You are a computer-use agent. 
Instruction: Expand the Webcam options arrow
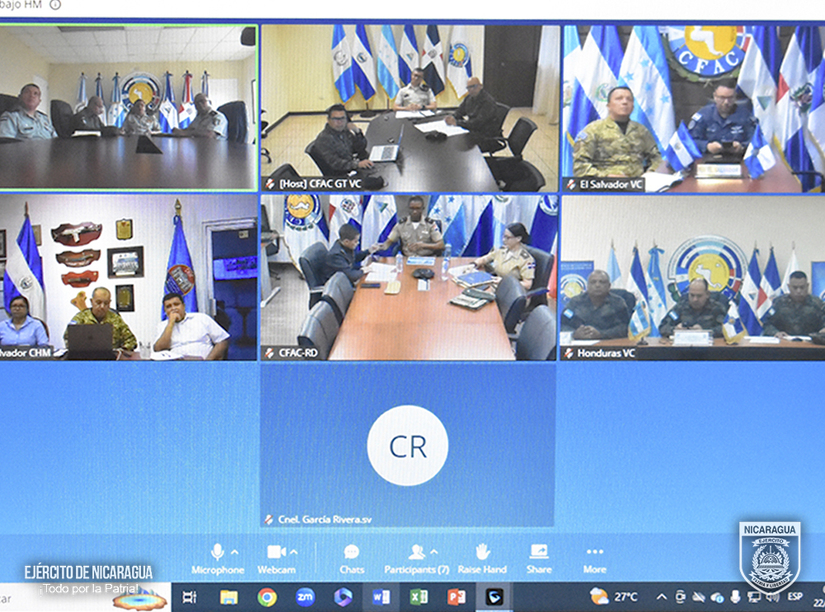293,551
